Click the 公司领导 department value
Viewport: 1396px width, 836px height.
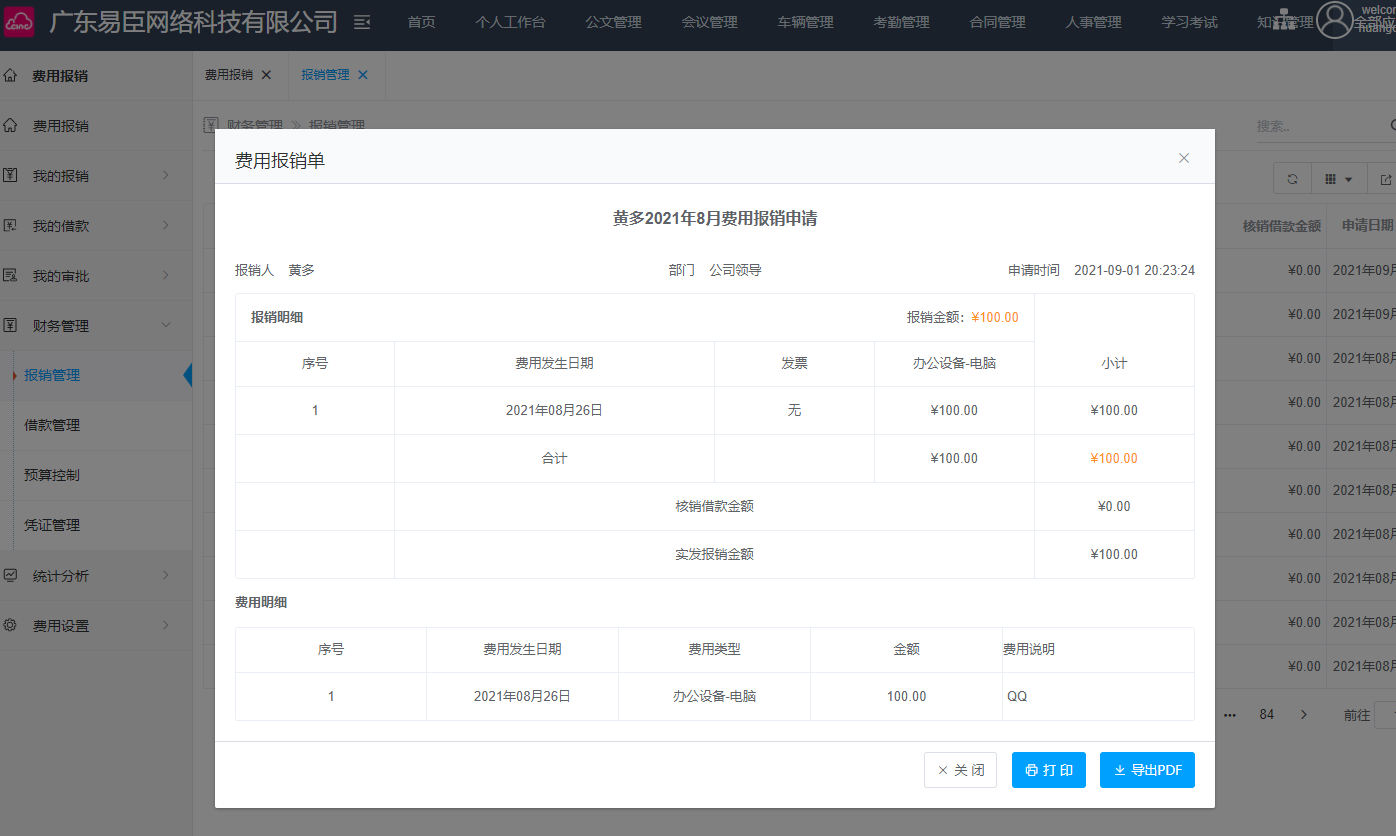pyautogui.click(x=735, y=270)
